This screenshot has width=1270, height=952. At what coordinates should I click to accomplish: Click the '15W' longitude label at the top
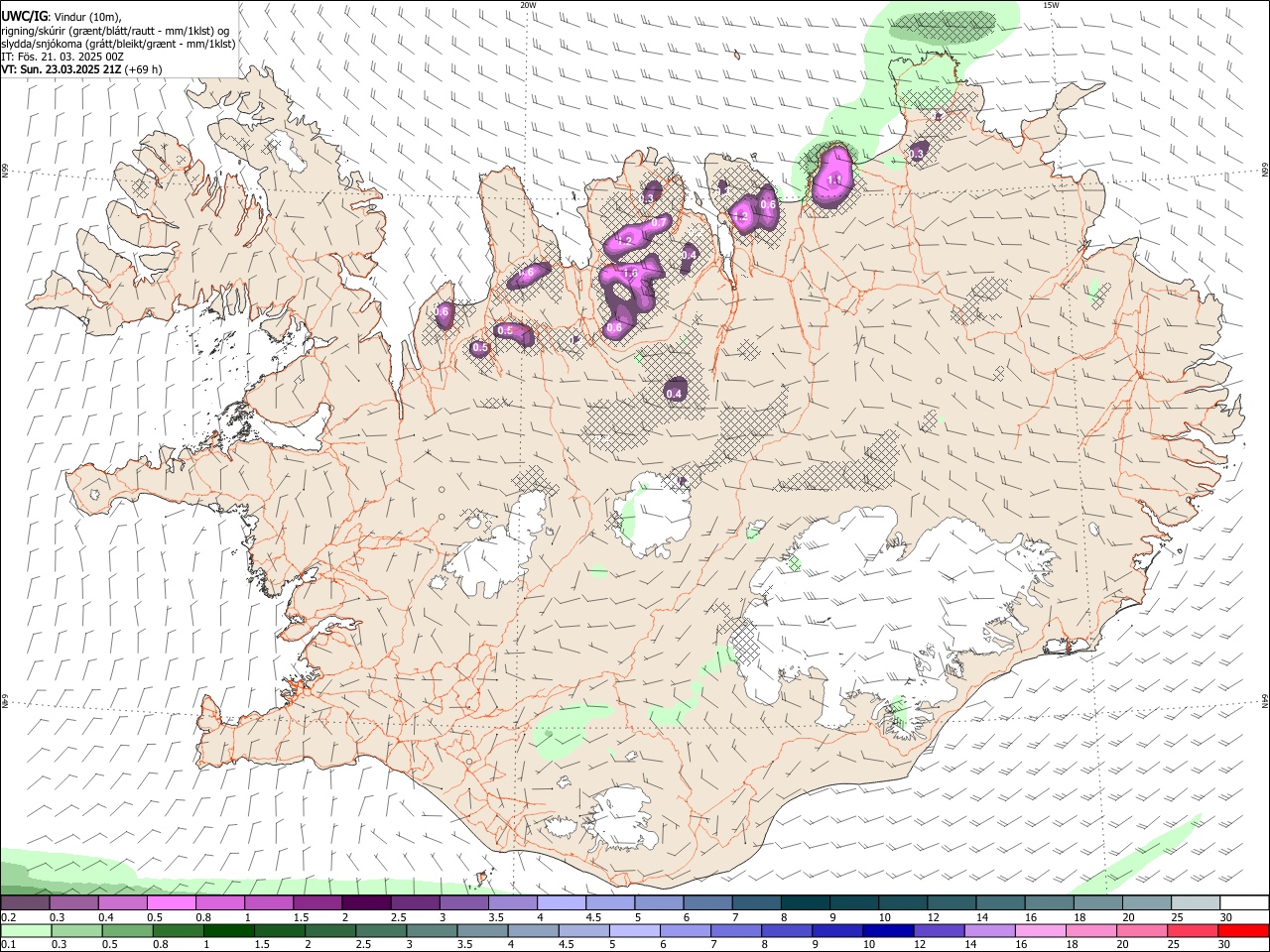[1051, 4]
